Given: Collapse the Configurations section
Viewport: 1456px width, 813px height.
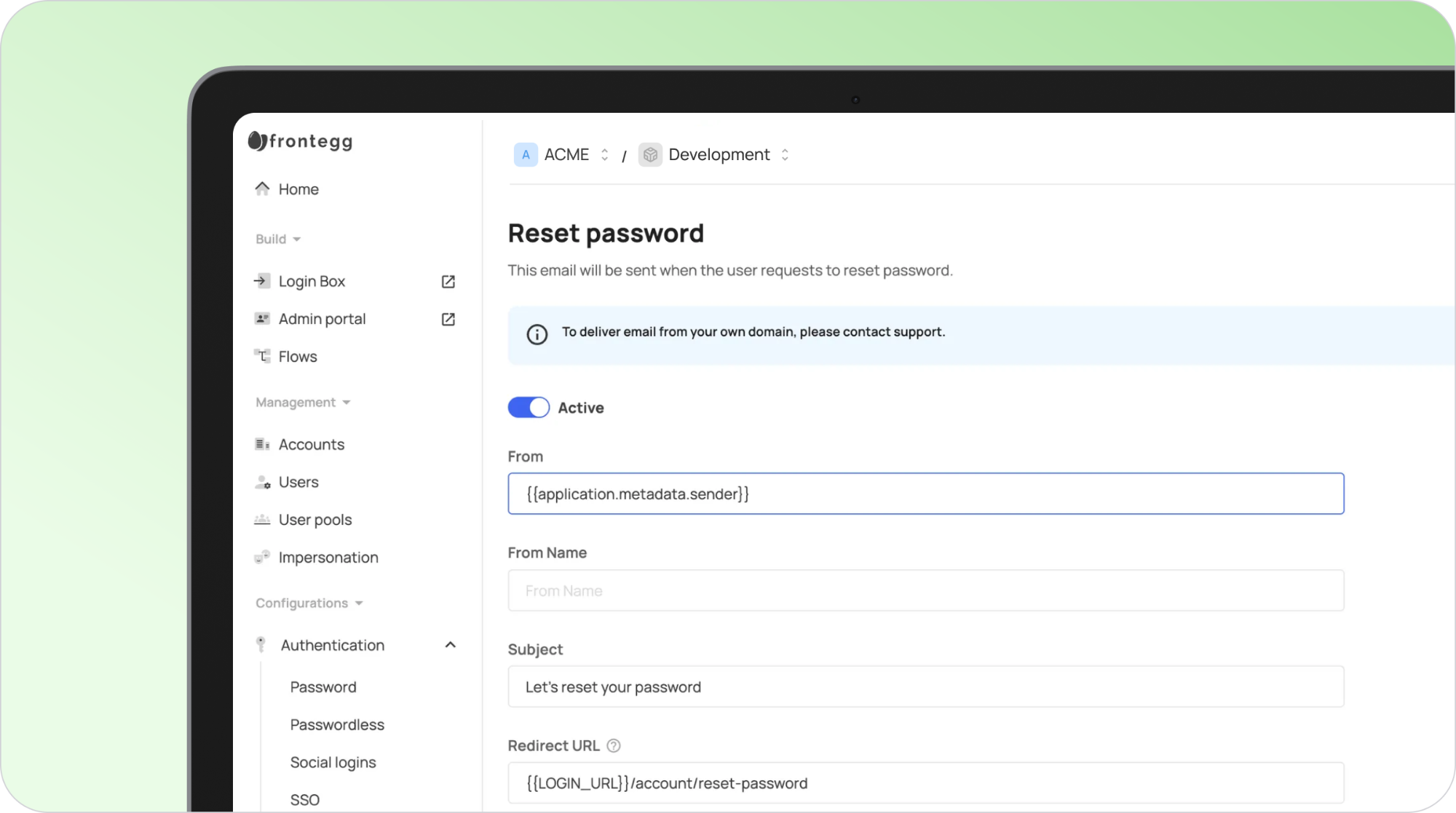Looking at the screenshot, I should point(309,603).
